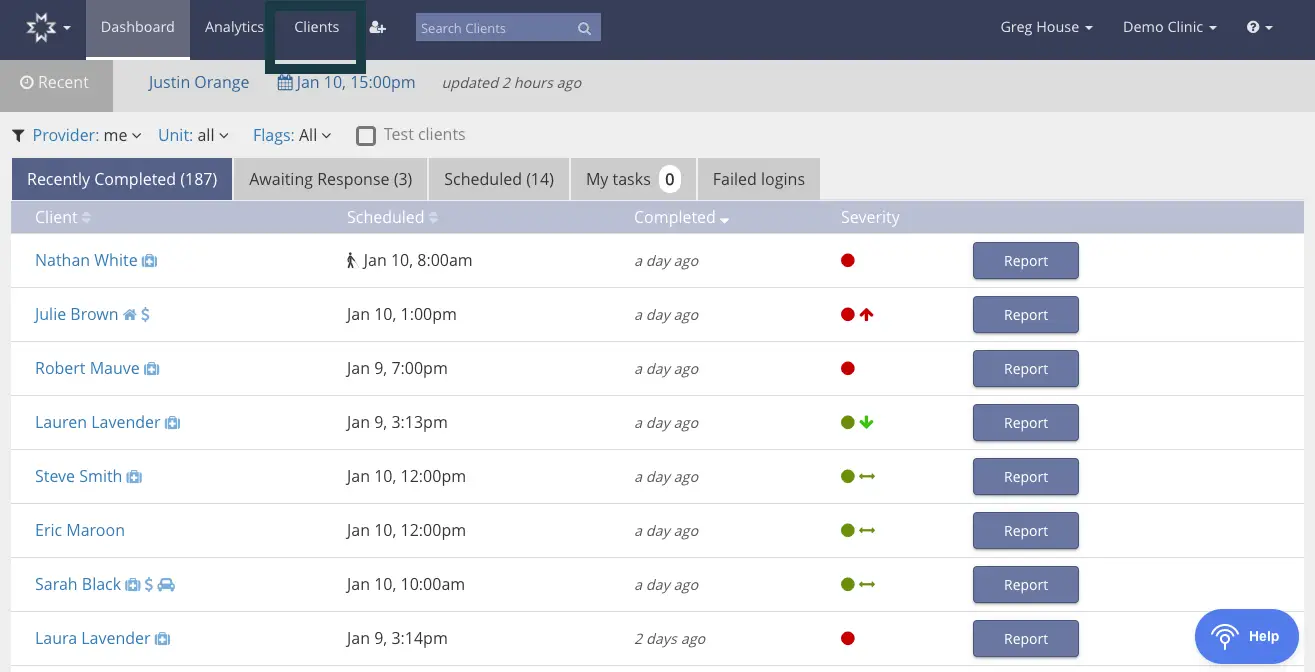Open the add new client icon
Viewport: 1315px width, 672px height.
pyautogui.click(x=378, y=29)
